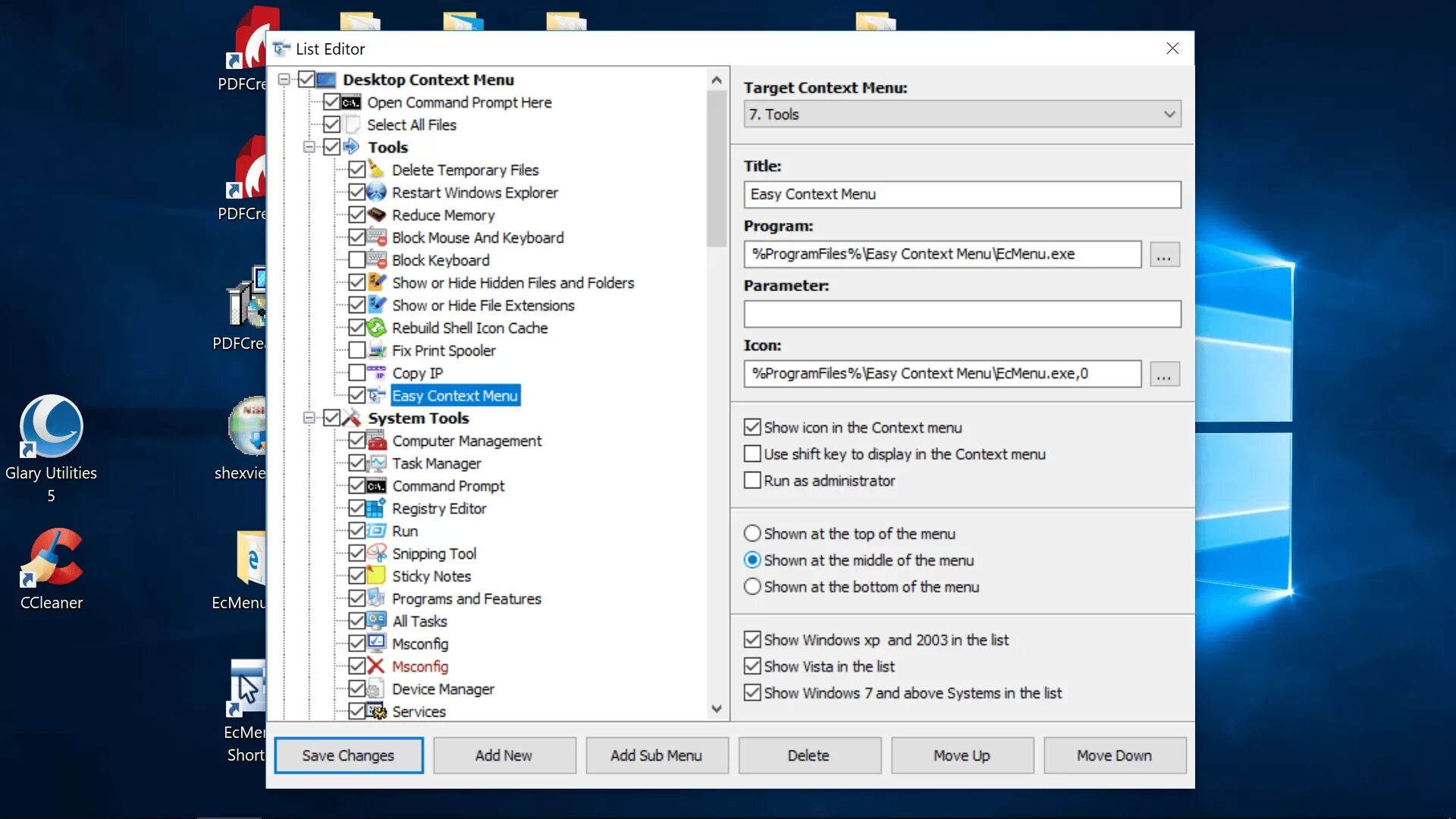The image size is (1456, 819).
Task: Click the Snipping Tool scissors icon
Action: [376, 553]
